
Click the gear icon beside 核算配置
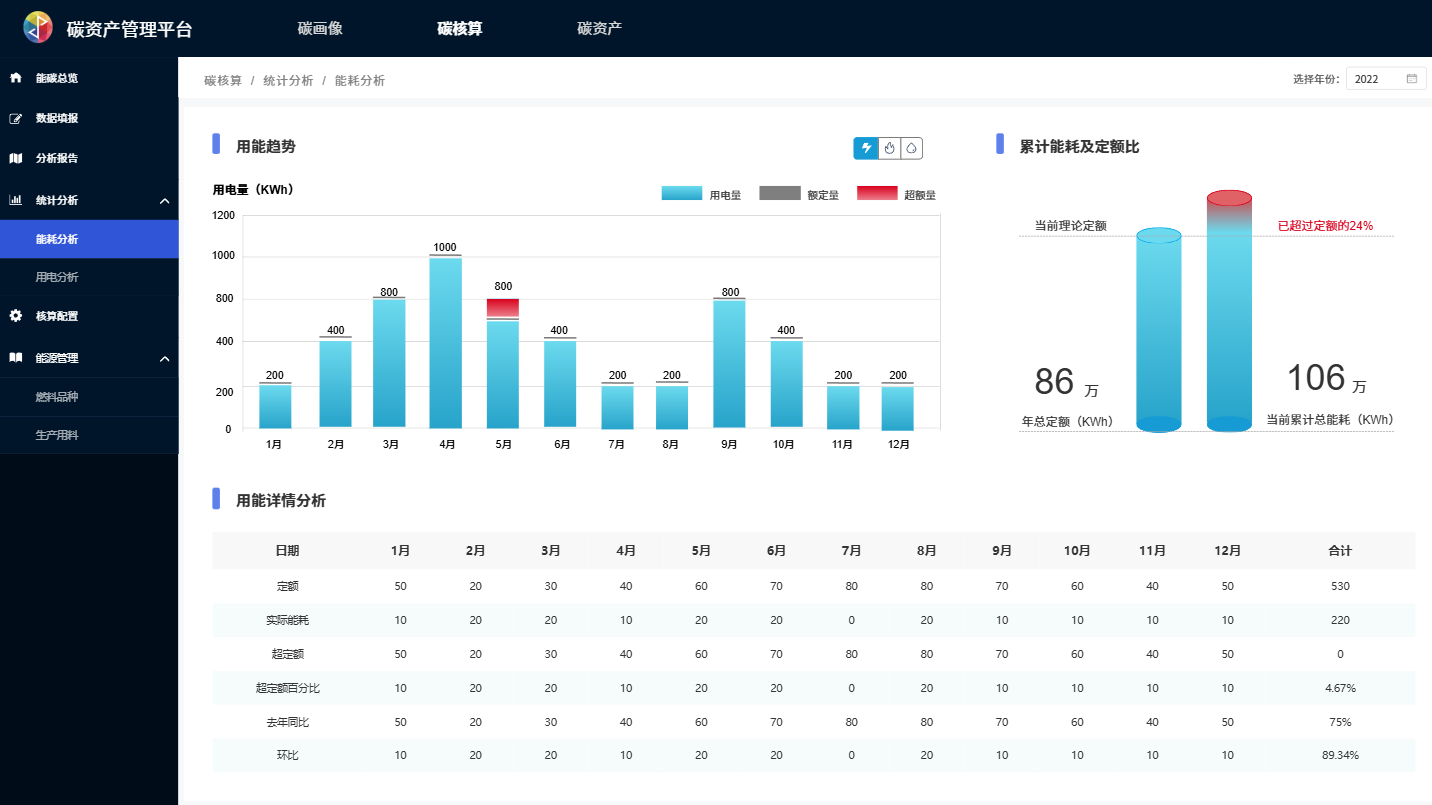tap(16, 316)
